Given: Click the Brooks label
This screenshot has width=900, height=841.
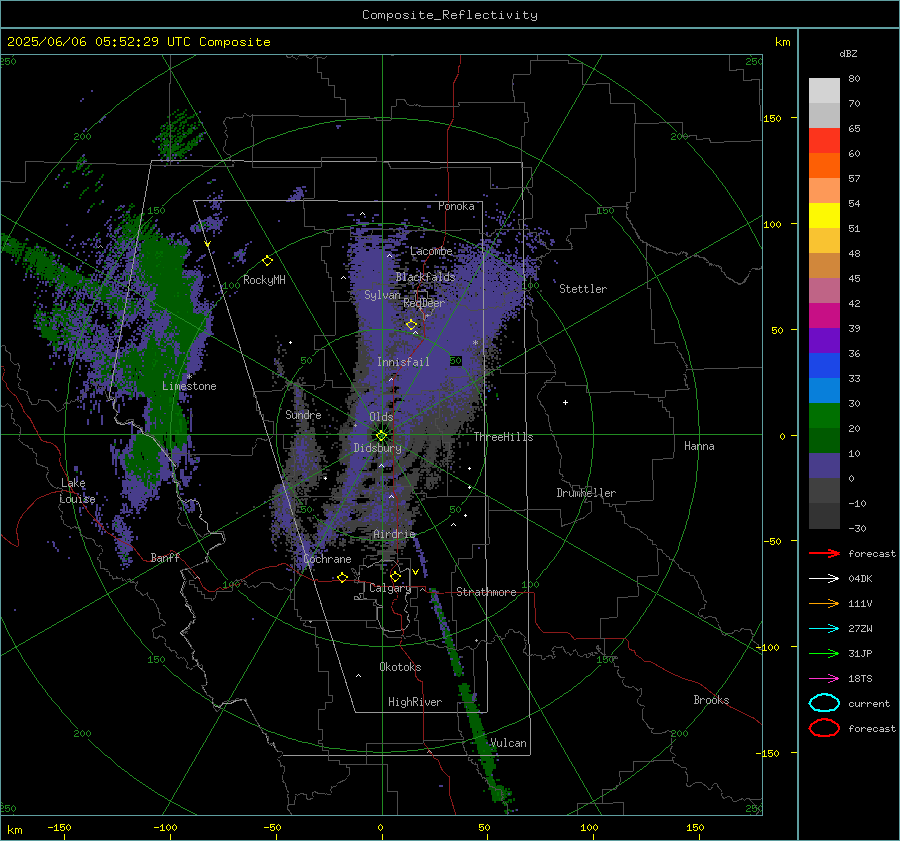Looking at the screenshot, I should pos(711,700).
